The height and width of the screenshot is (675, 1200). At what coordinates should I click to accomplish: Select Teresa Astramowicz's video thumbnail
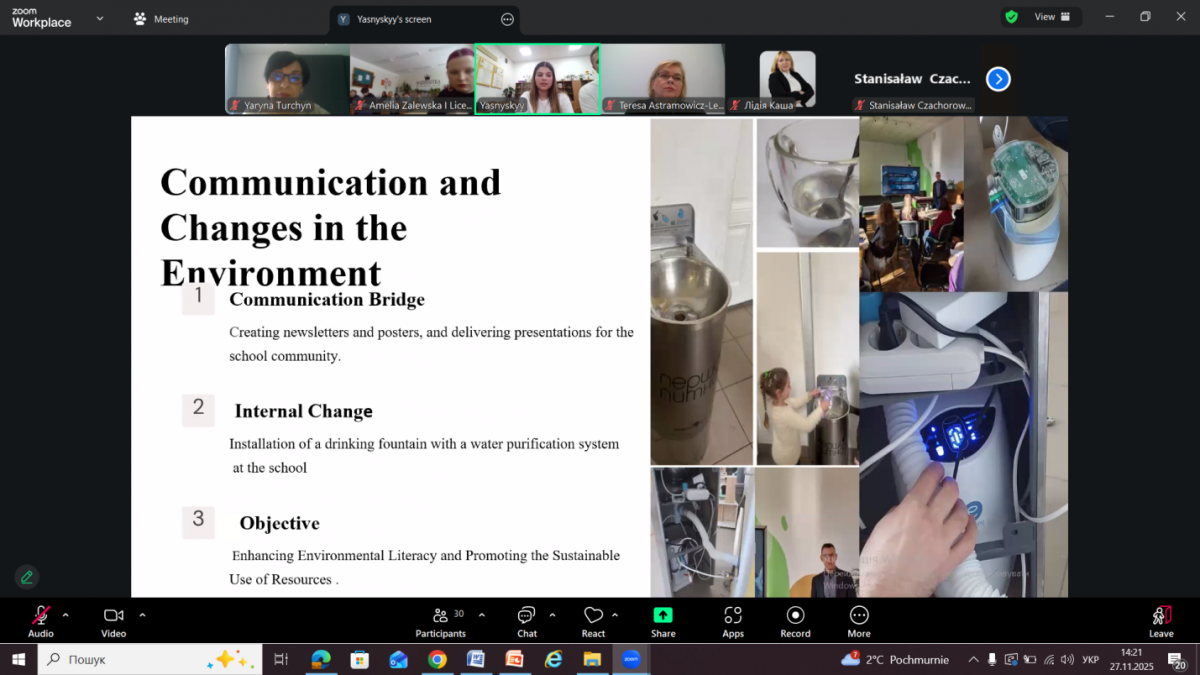coord(663,78)
